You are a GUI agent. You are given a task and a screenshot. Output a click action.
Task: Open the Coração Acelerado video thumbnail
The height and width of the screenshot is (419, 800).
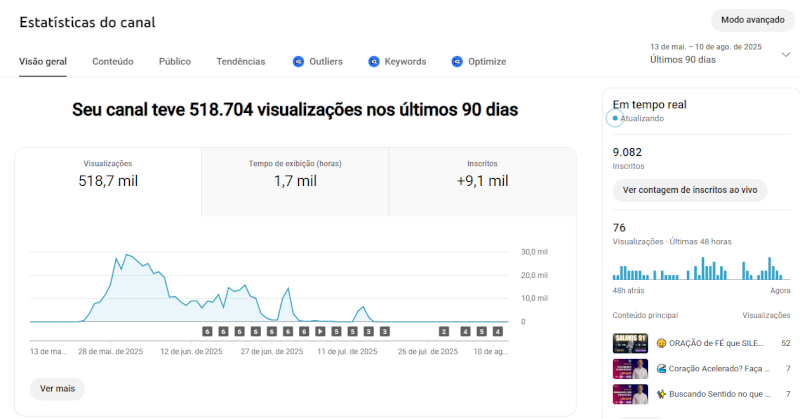tap(631, 368)
